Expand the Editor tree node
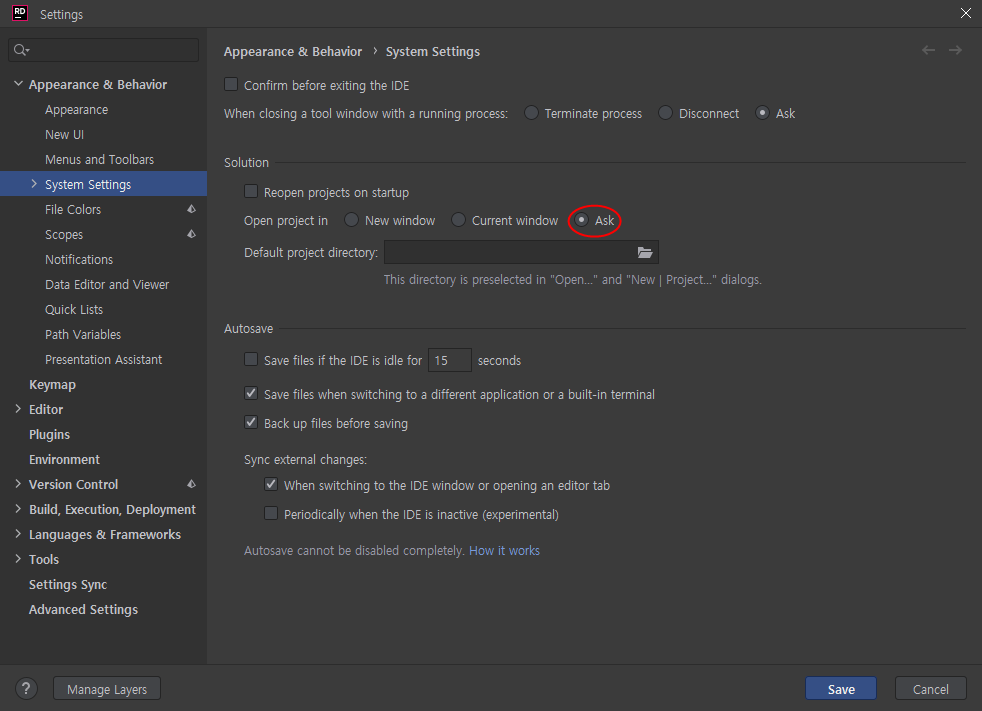Image resolution: width=982 pixels, height=711 pixels. point(18,409)
